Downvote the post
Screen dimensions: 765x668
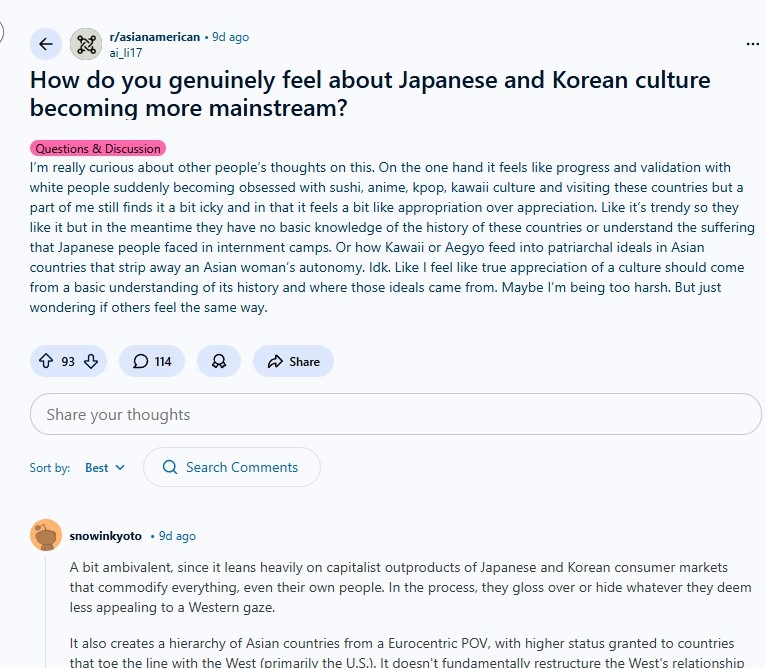tap(91, 361)
